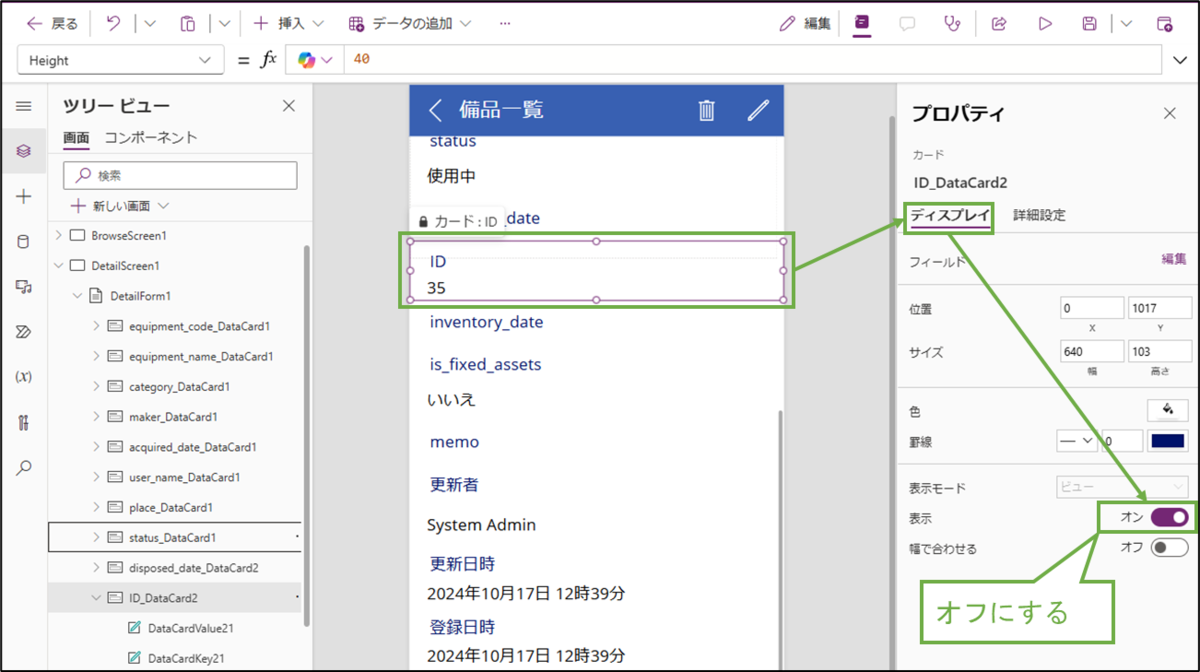The image size is (1200, 672).
Task: Open the データの追加 menu
Action: pos(410,23)
